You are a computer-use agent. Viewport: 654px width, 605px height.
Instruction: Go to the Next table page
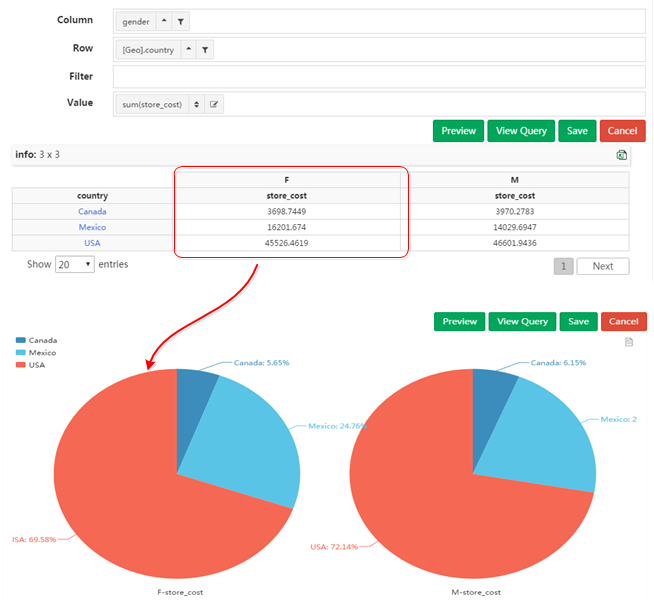603,266
